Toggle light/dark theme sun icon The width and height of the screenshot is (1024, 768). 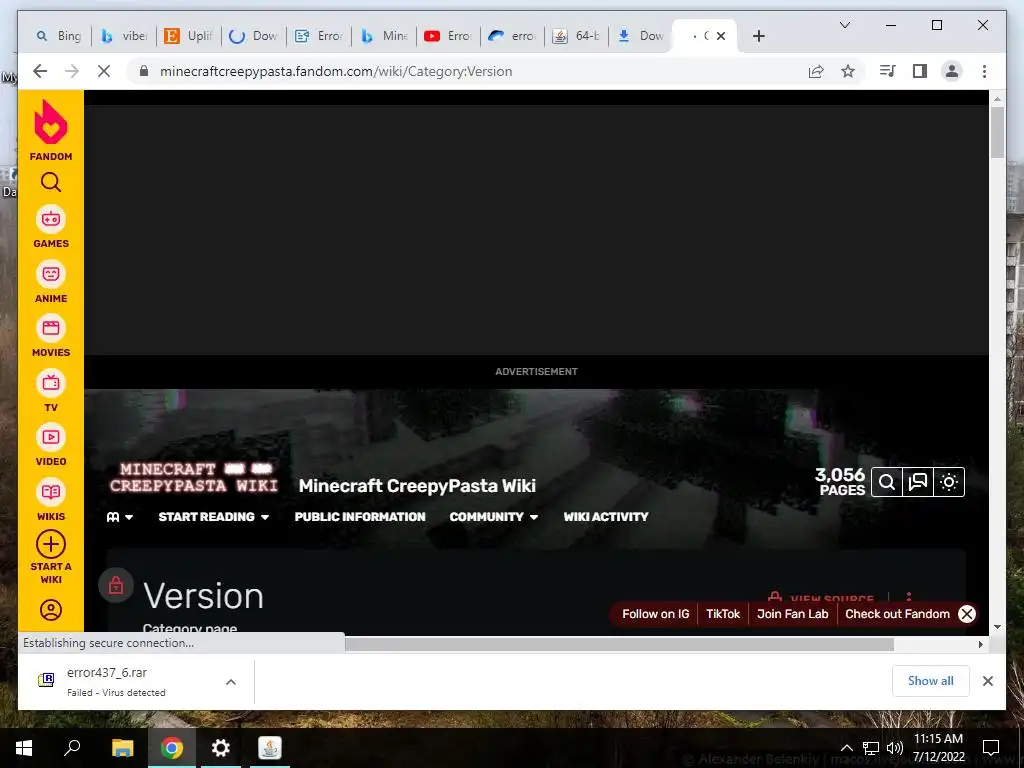pos(949,482)
